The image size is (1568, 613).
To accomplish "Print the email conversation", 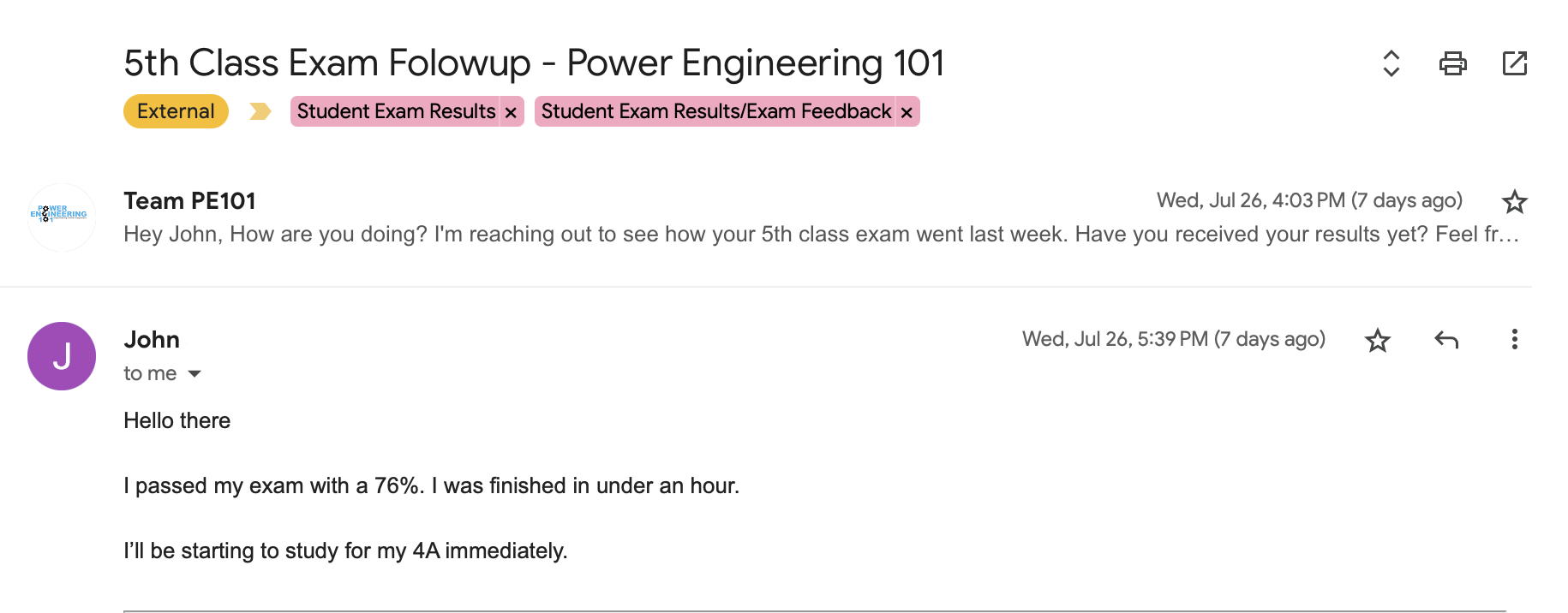I will 1452,63.
